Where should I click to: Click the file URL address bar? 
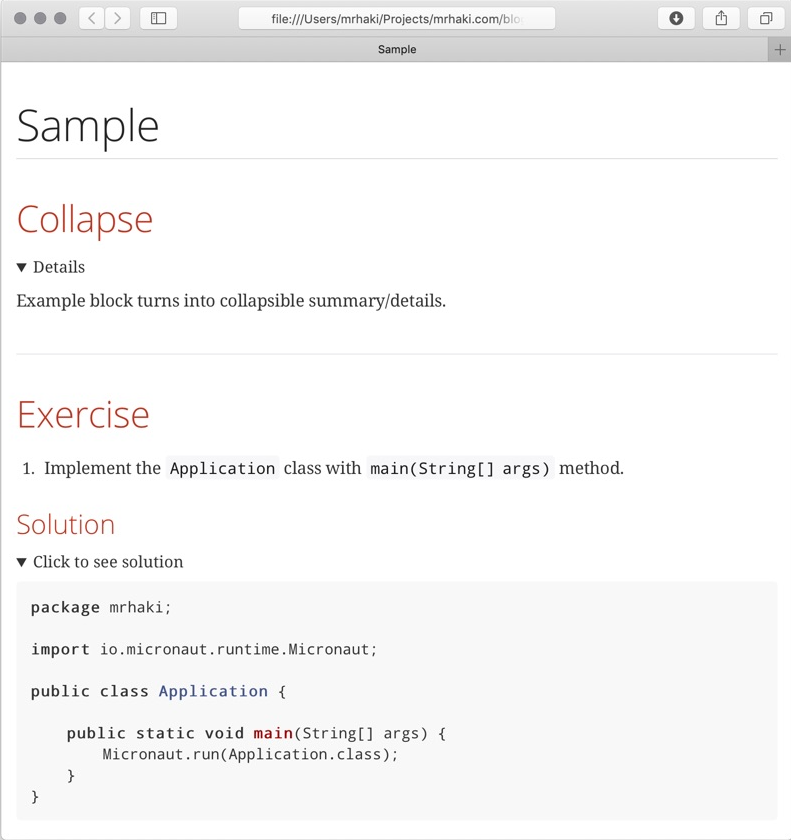click(396, 18)
